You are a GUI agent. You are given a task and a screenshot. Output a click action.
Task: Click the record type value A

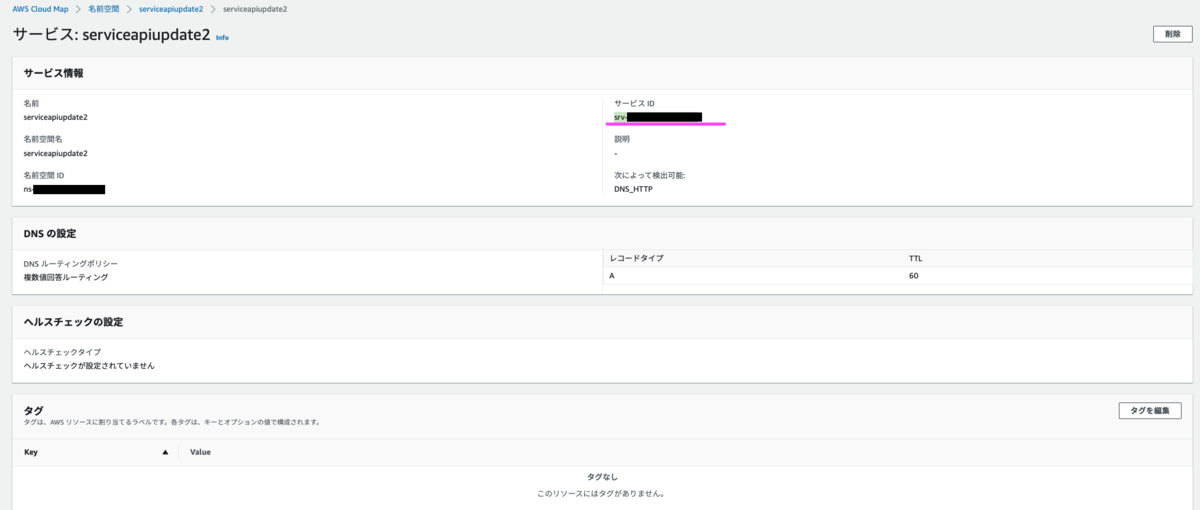(x=612, y=276)
